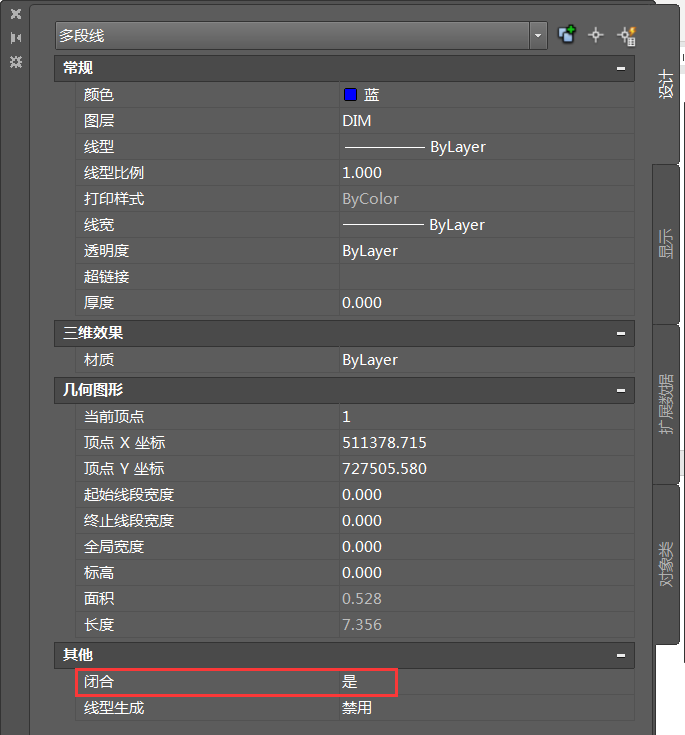
Task: Select the 打印样式 property label
Action: pyautogui.click(x=114, y=199)
